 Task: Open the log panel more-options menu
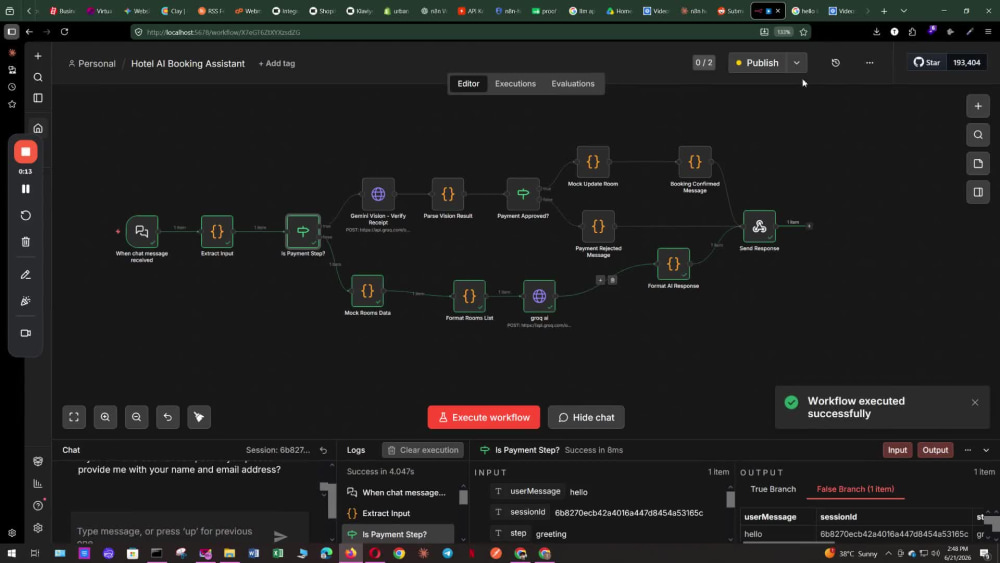tap(967, 450)
